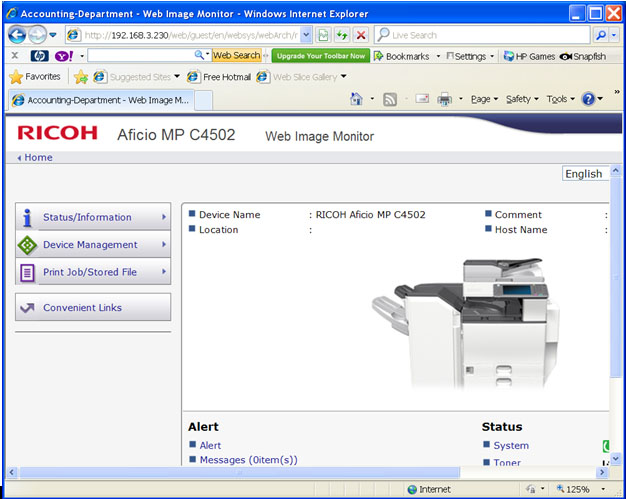Open the Print Job/Stored File menu
Viewport: 626px width, 499px height.
point(93,272)
